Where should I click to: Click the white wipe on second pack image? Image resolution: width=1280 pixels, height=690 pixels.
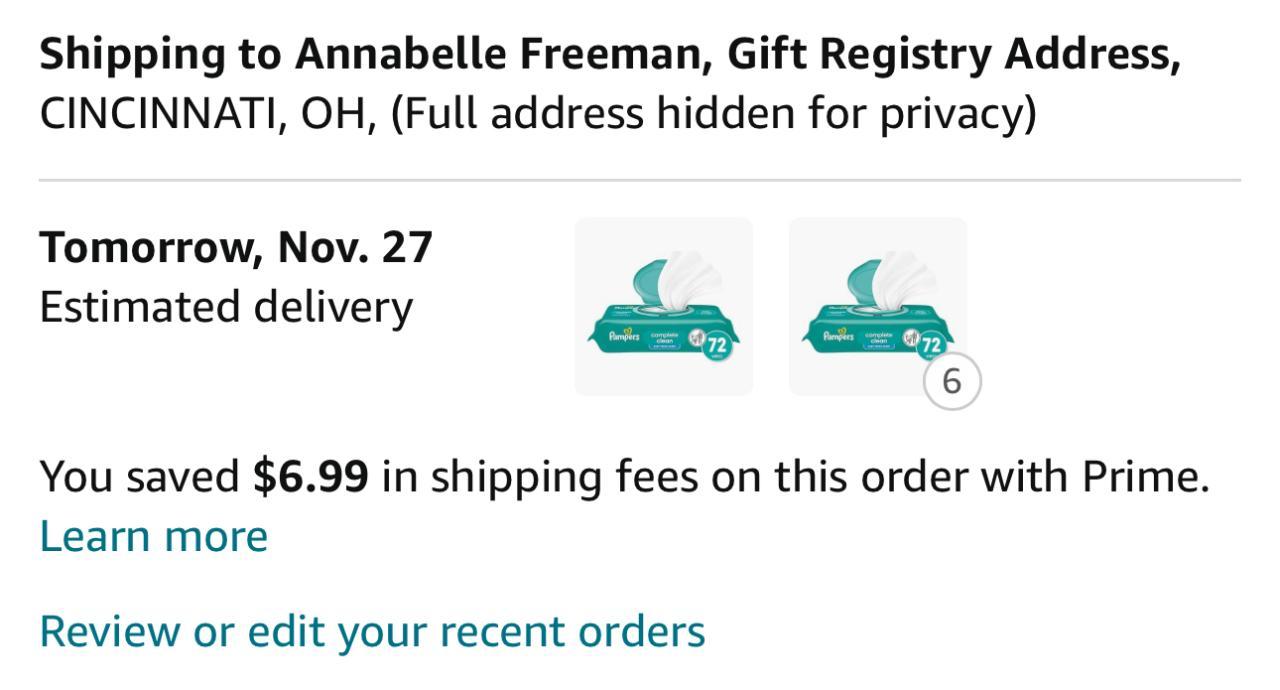907,274
